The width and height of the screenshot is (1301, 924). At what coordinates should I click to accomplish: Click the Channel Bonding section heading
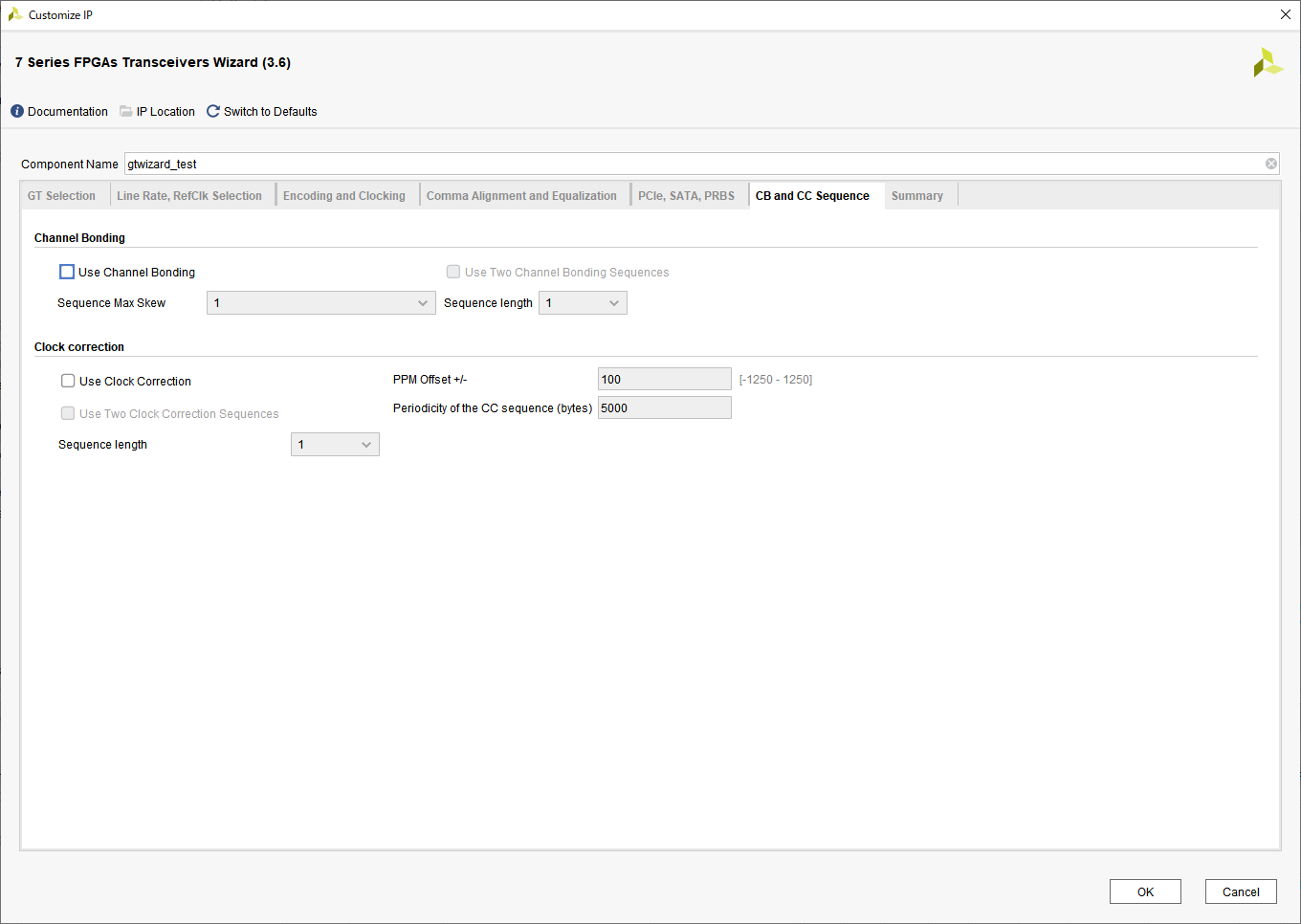pyautogui.click(x=79, y=238)
